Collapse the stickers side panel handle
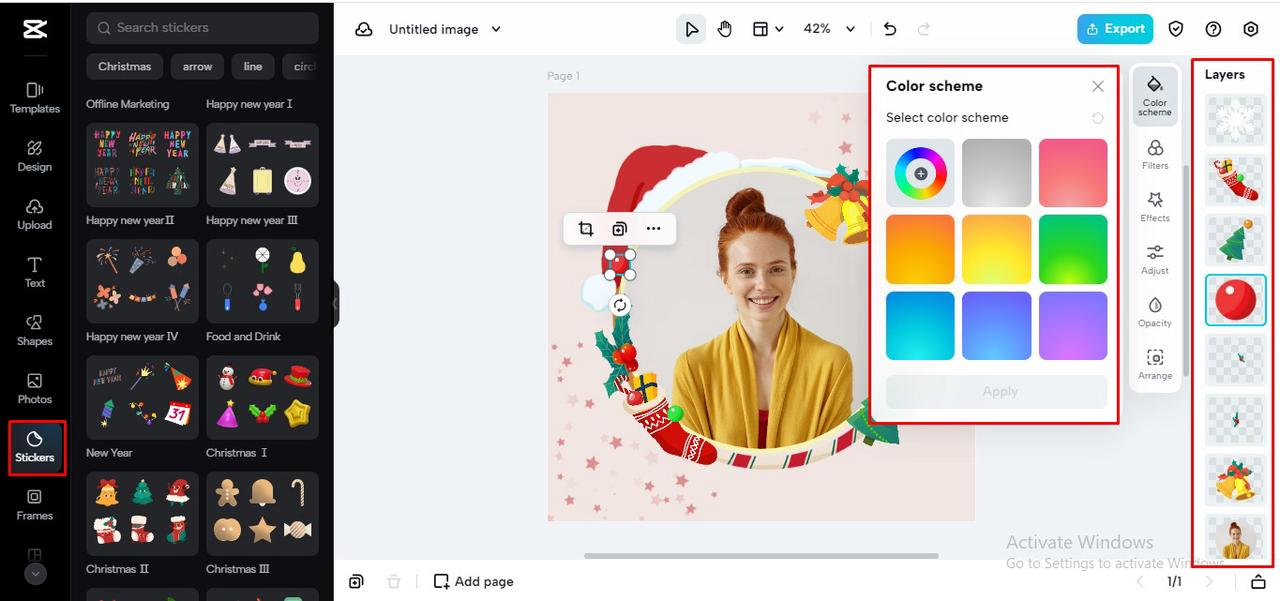The width and height of the screenshot is (1280, 601). tap(336, 304)
